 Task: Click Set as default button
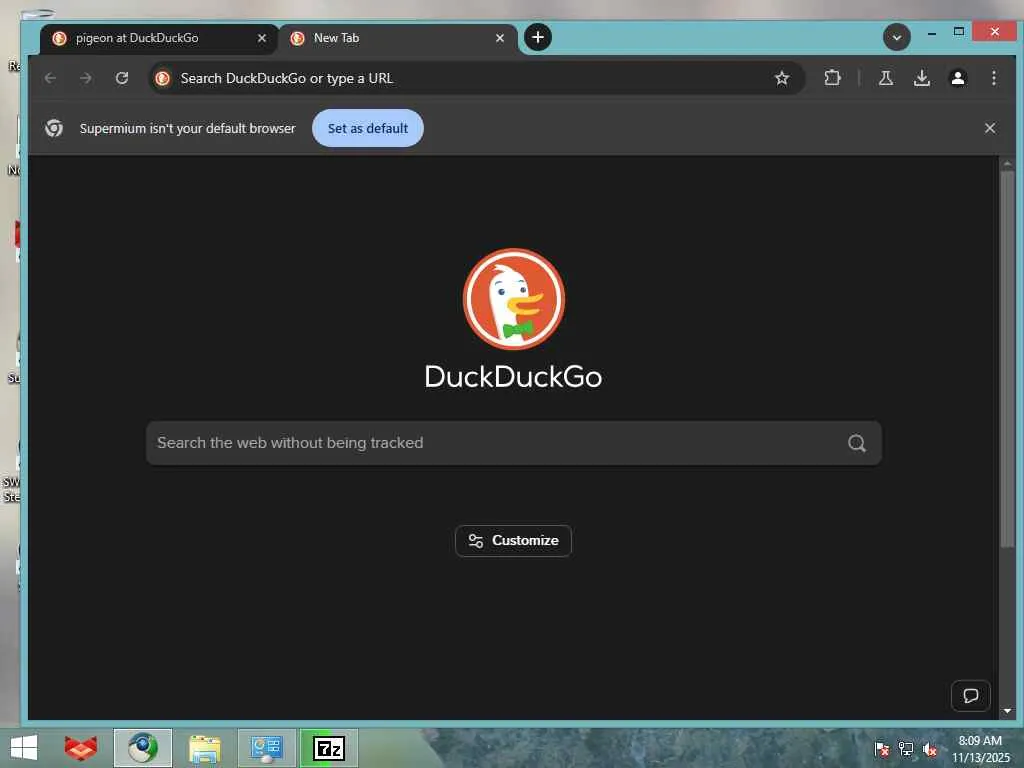(x=368, y=128)
